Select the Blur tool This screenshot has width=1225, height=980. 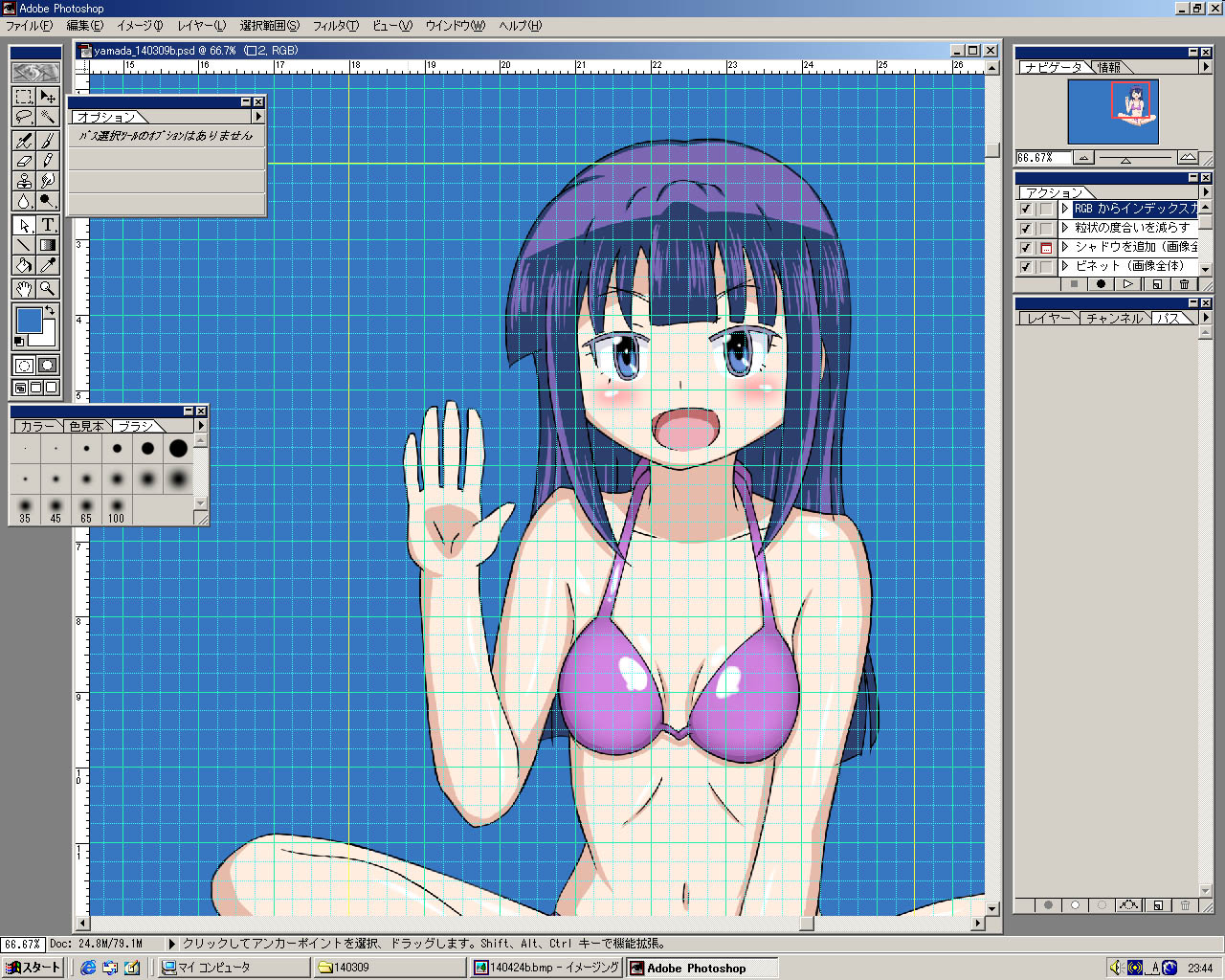pos(24,201)
